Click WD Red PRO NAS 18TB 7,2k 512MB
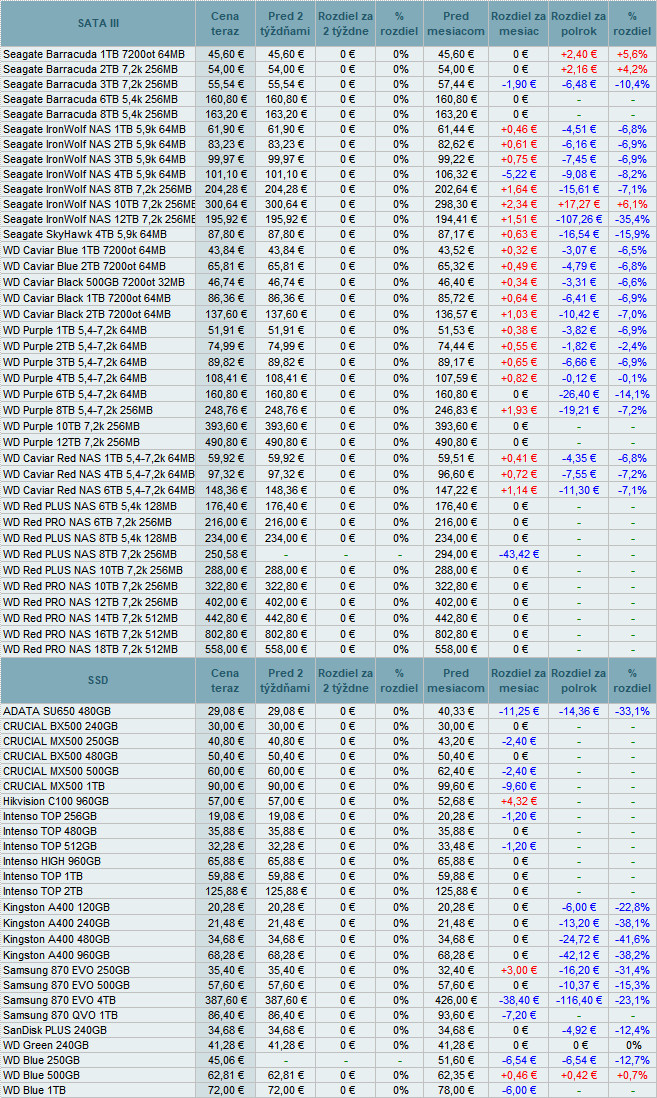Viewport: 657px width, 1098px height. (90, 649)
